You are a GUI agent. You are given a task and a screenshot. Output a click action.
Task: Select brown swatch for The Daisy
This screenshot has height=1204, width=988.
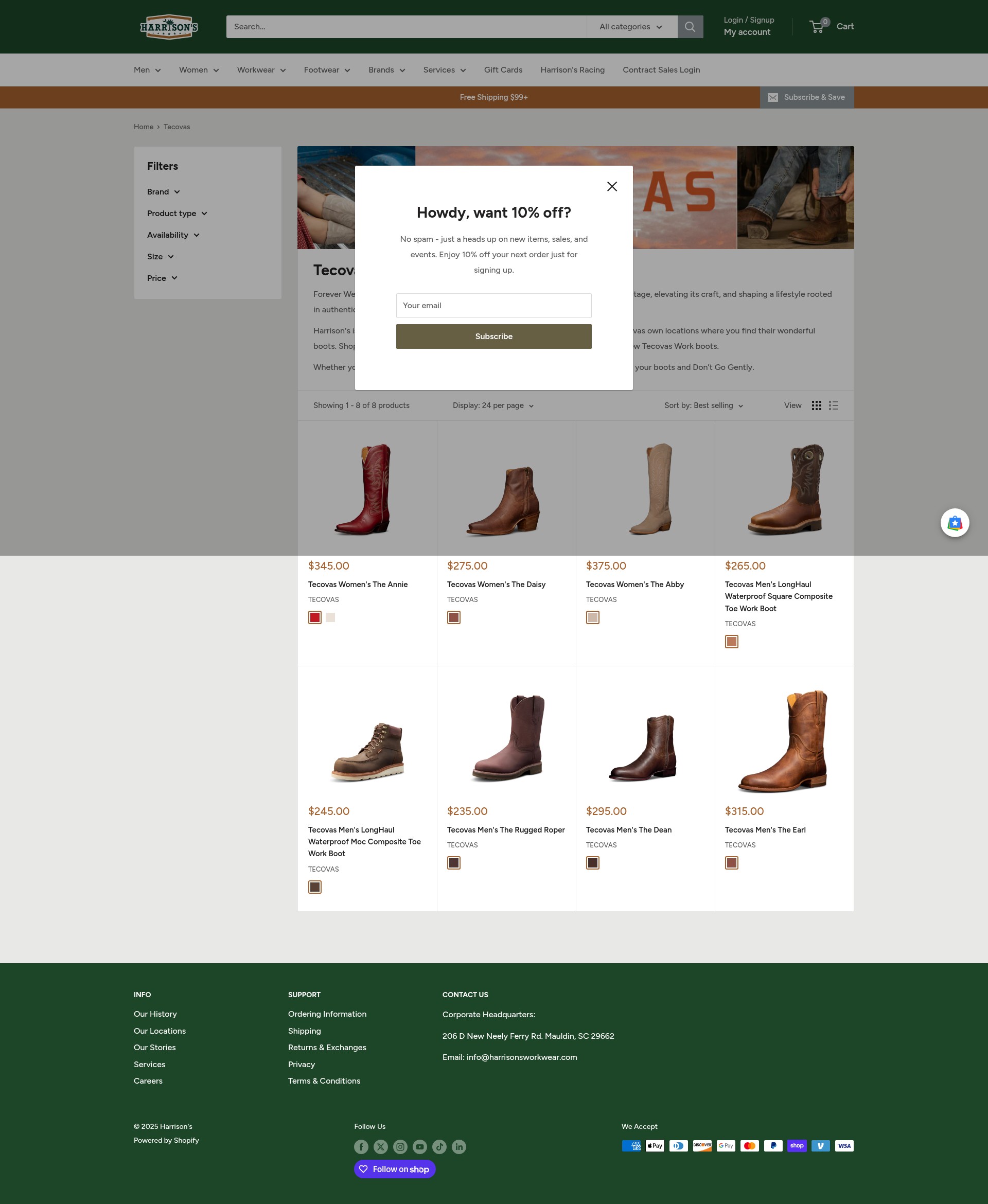453,617
